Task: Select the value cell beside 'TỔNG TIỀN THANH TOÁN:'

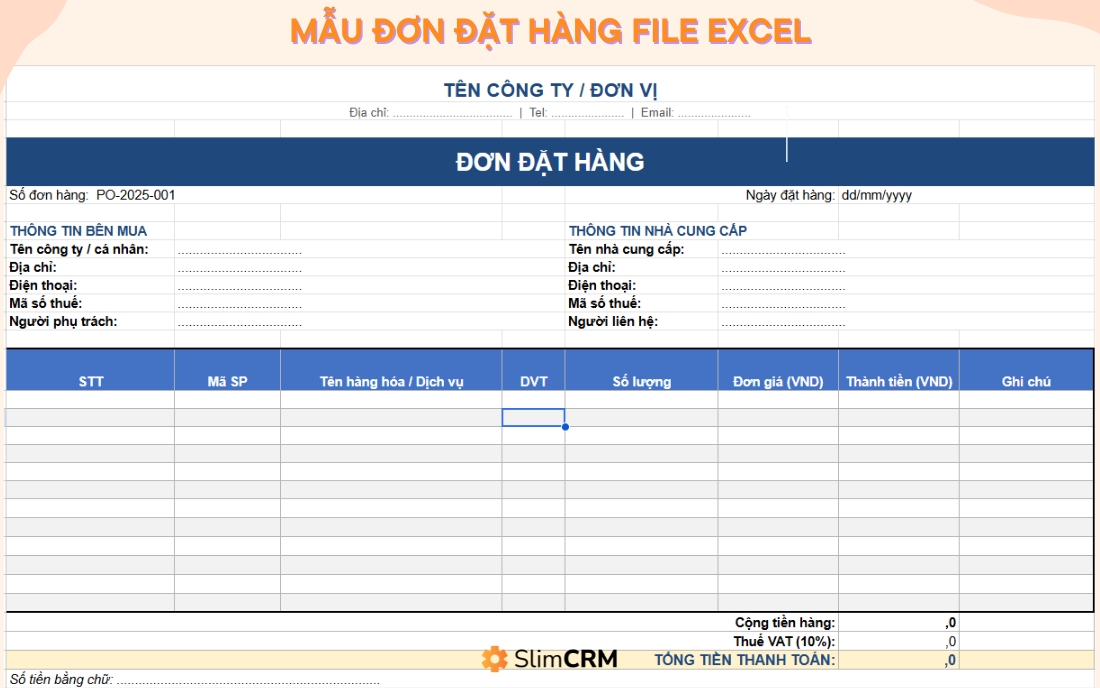Action: 899,660
